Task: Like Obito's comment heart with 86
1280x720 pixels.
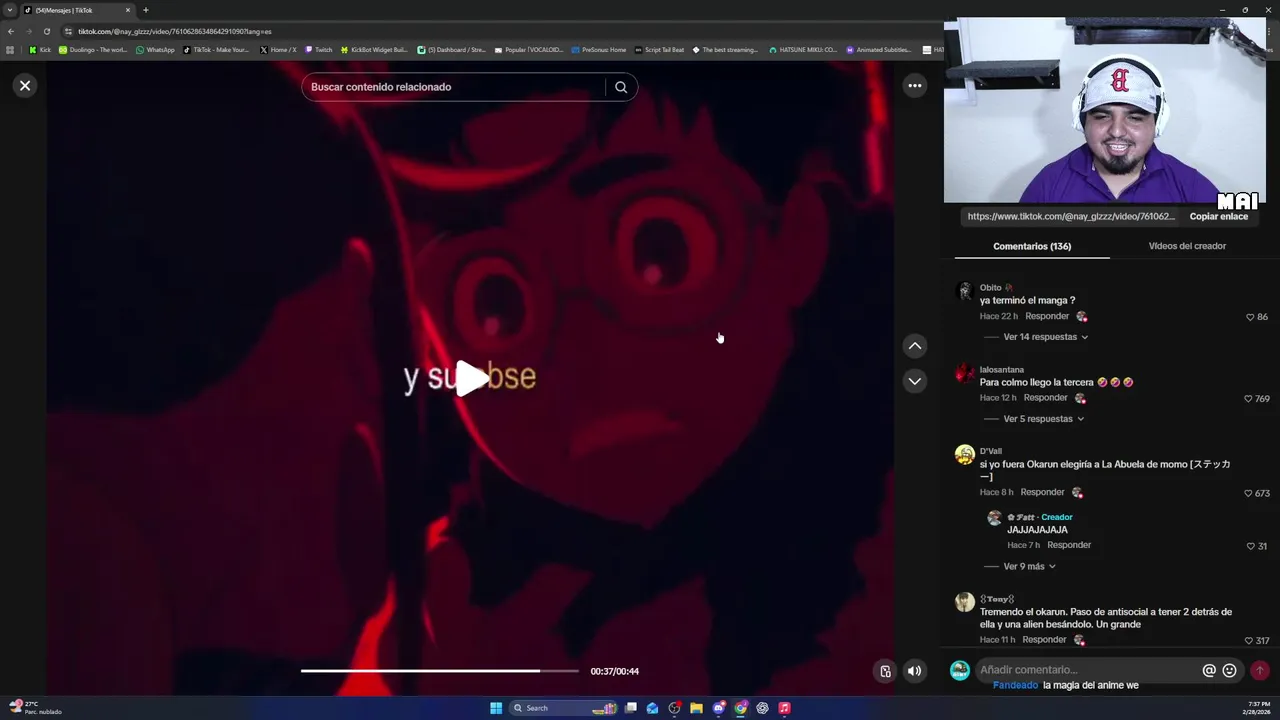Action: coord(1250,317)
